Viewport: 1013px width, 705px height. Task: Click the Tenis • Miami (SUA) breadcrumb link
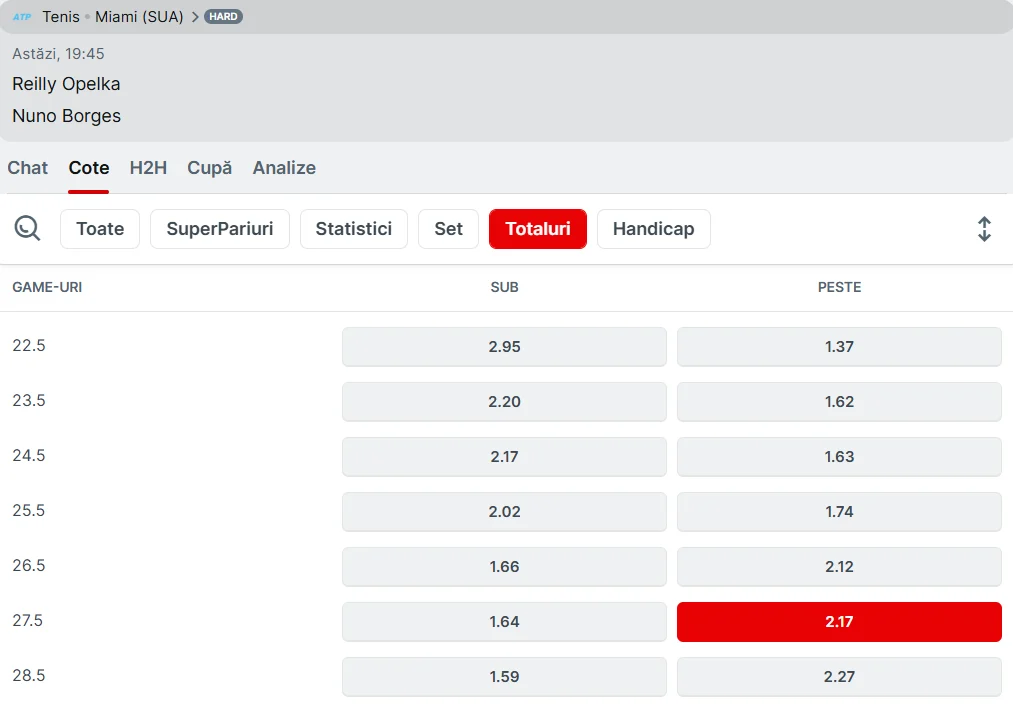click(112, 17)
